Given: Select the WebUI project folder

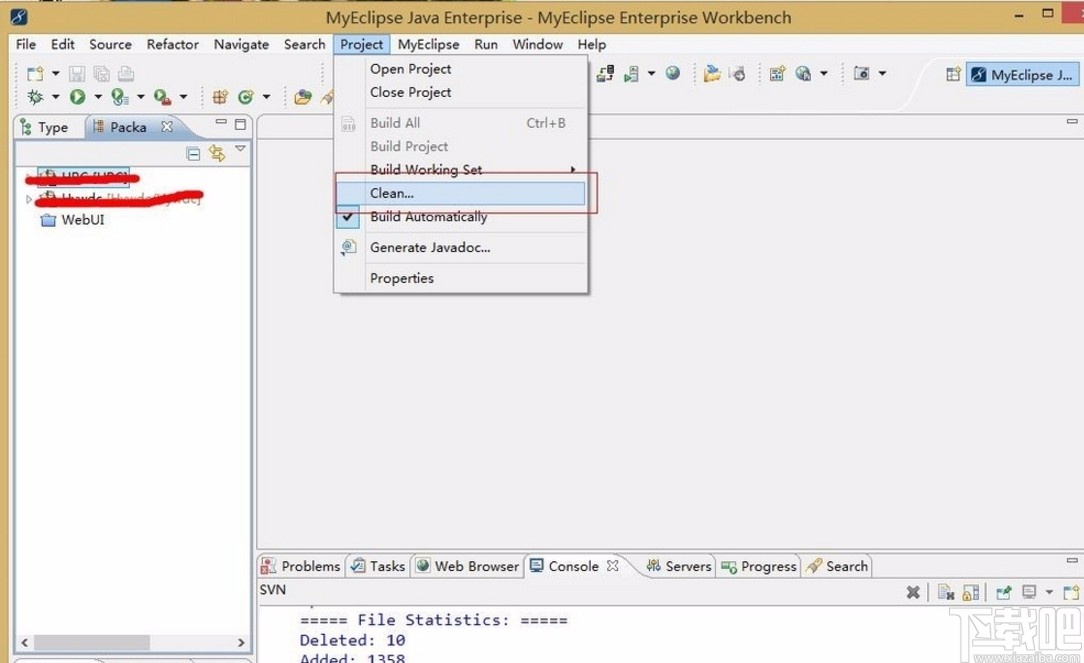Looking at the screenshot, I should coord(73,220).
